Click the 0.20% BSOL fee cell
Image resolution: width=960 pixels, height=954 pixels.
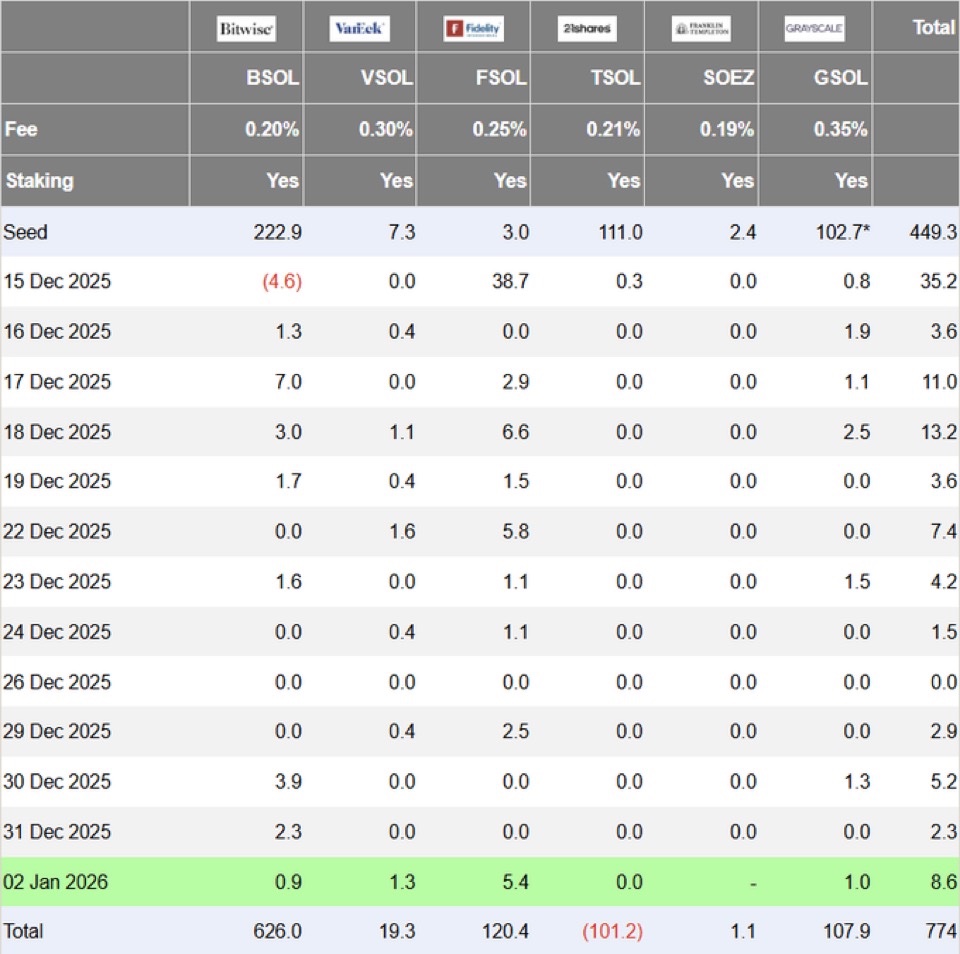pos(272,129)
